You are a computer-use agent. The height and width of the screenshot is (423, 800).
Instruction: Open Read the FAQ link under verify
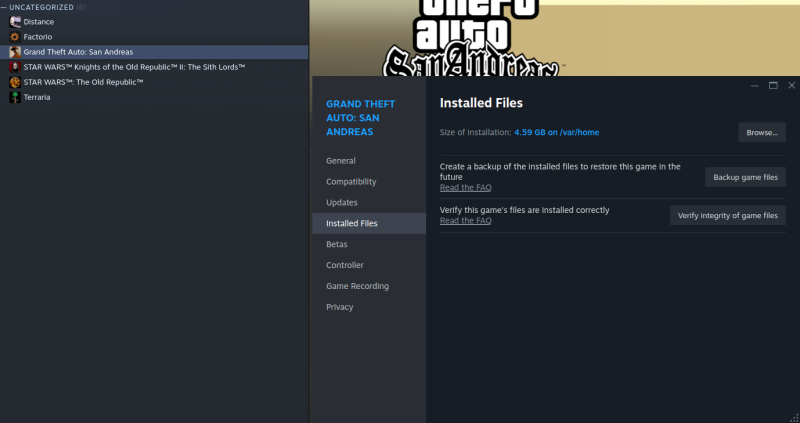(465, 221)
